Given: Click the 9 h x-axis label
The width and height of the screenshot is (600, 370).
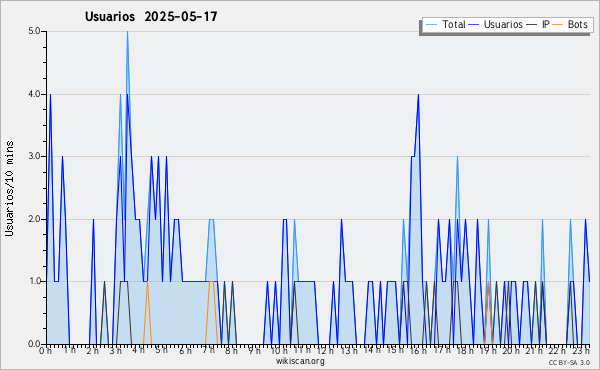Looking at the screenshot, I should tap(254, 351).
